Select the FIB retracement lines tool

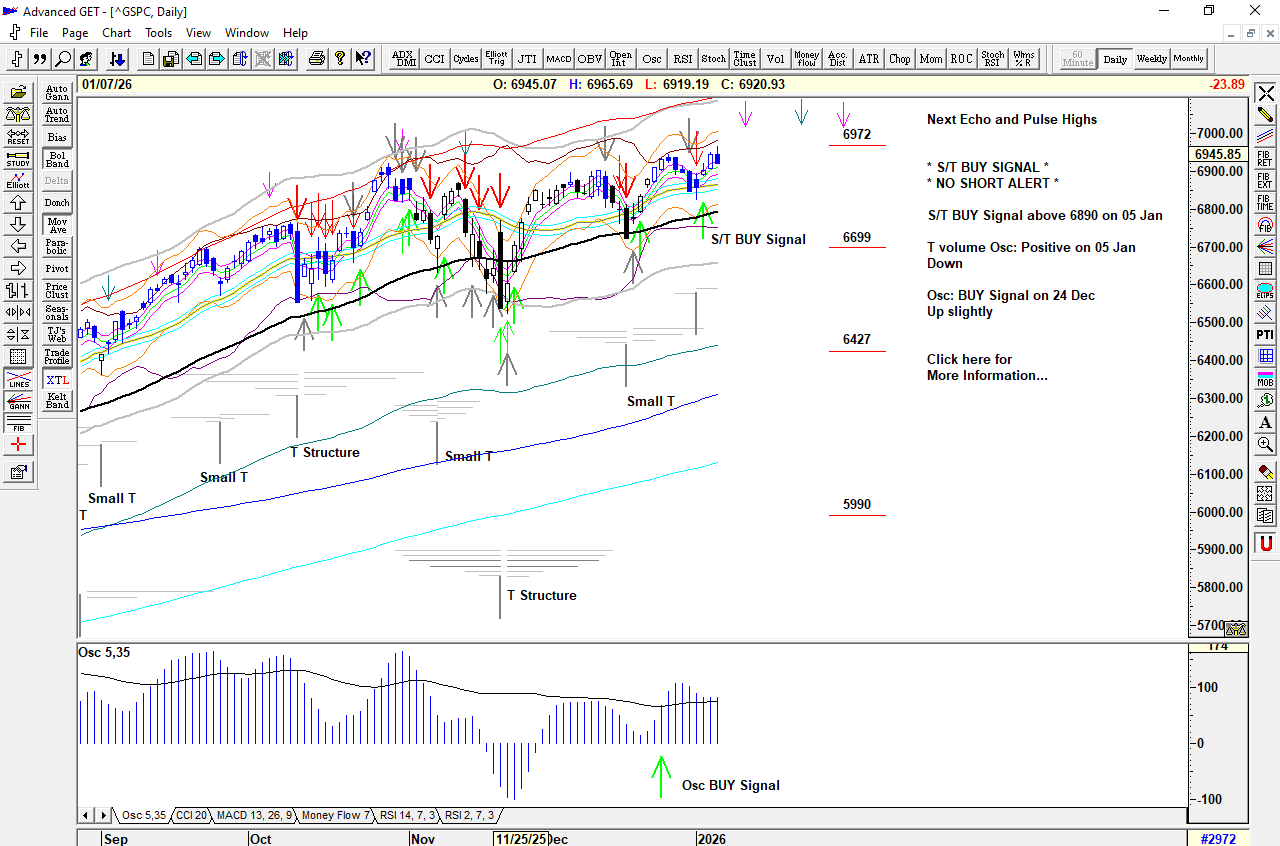coord(18,423)
